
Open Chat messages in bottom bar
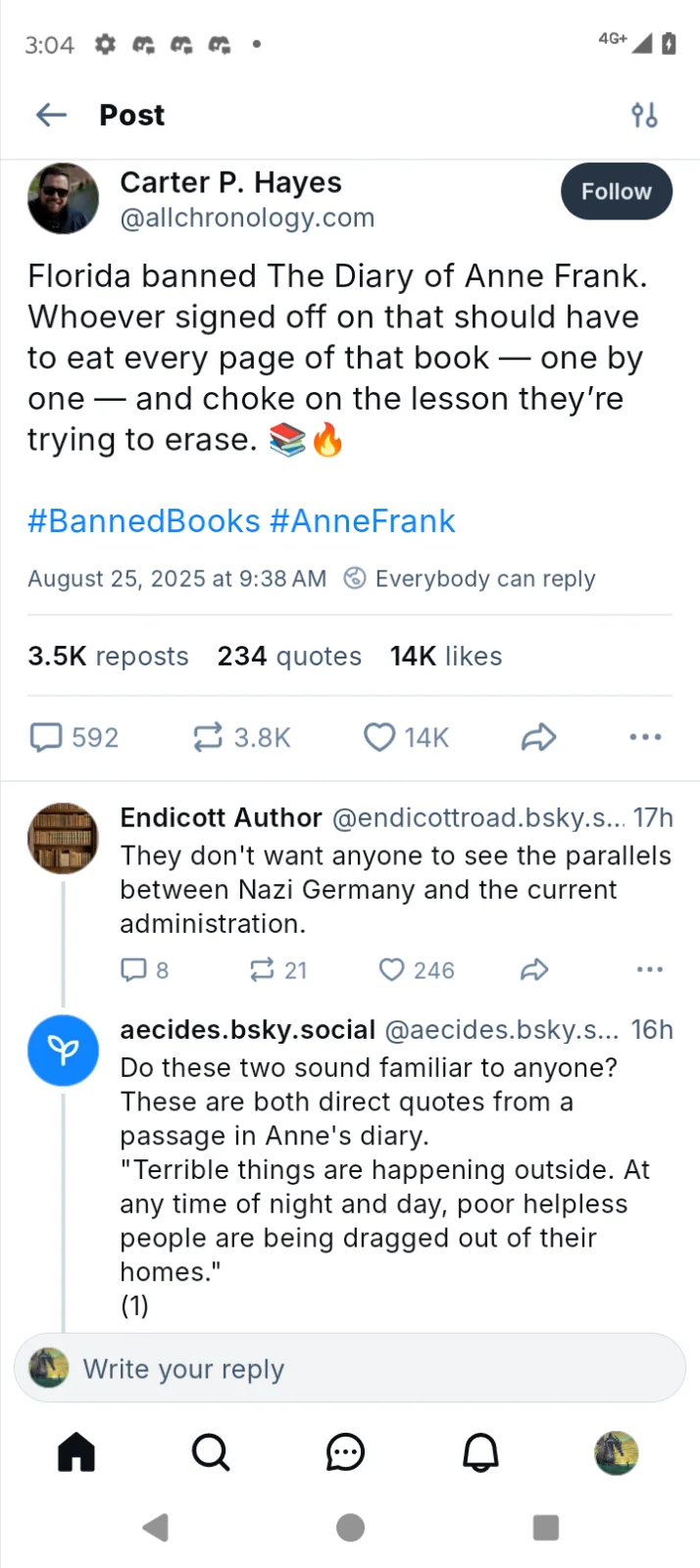pyautogui.click(x=345, y=1452)
